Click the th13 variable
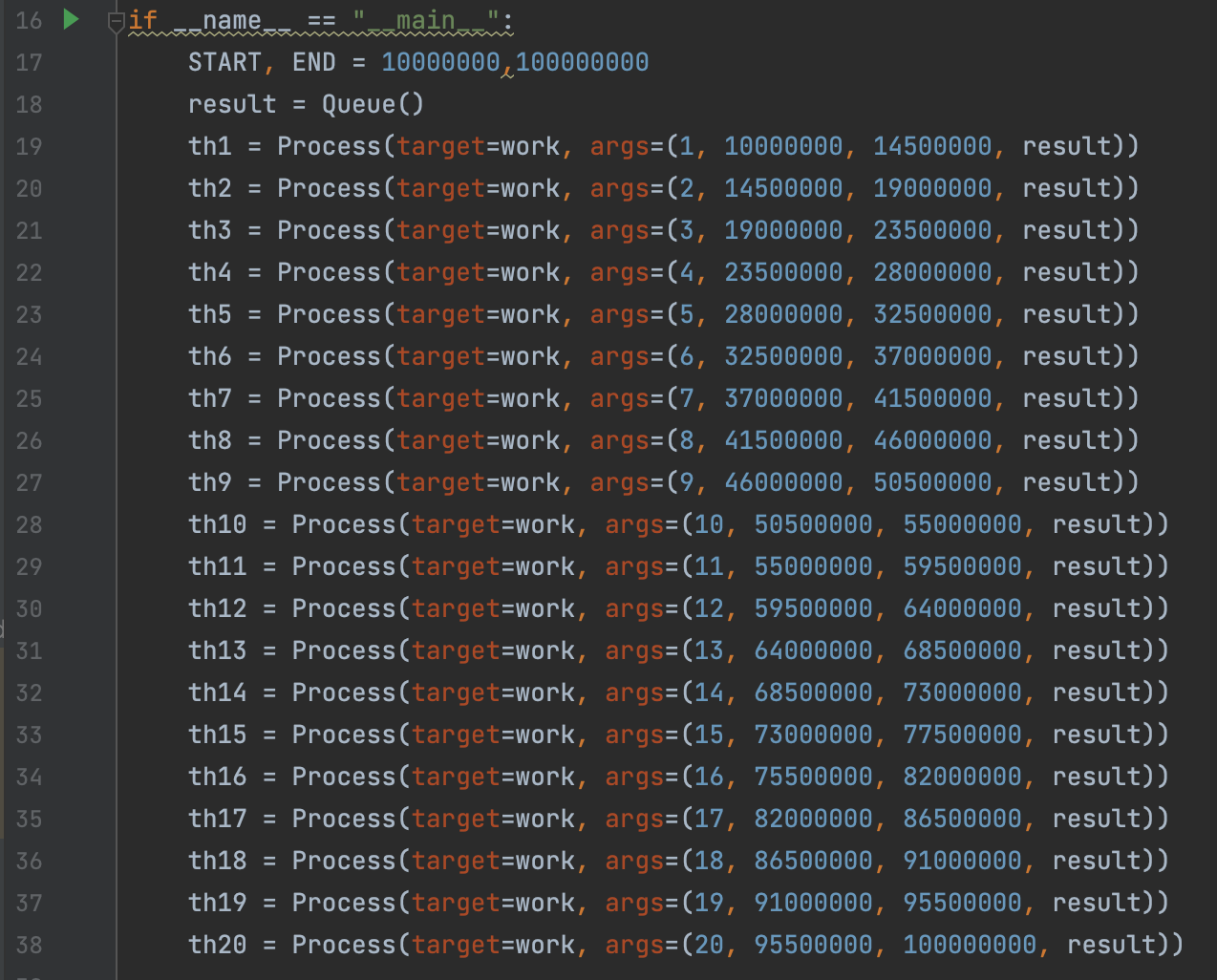This screenshot has width=1217, height=980. (218, 651)
